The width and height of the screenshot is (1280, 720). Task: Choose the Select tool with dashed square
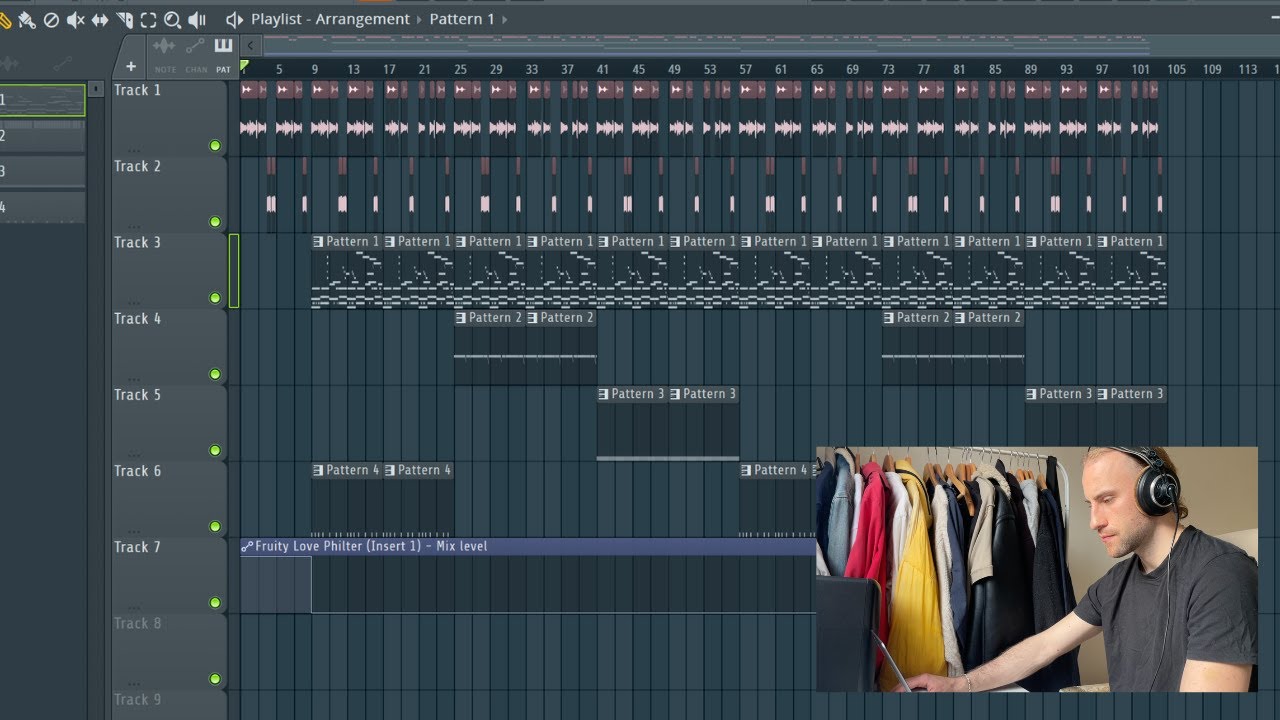pyautogui.click(x=148, y=20)
